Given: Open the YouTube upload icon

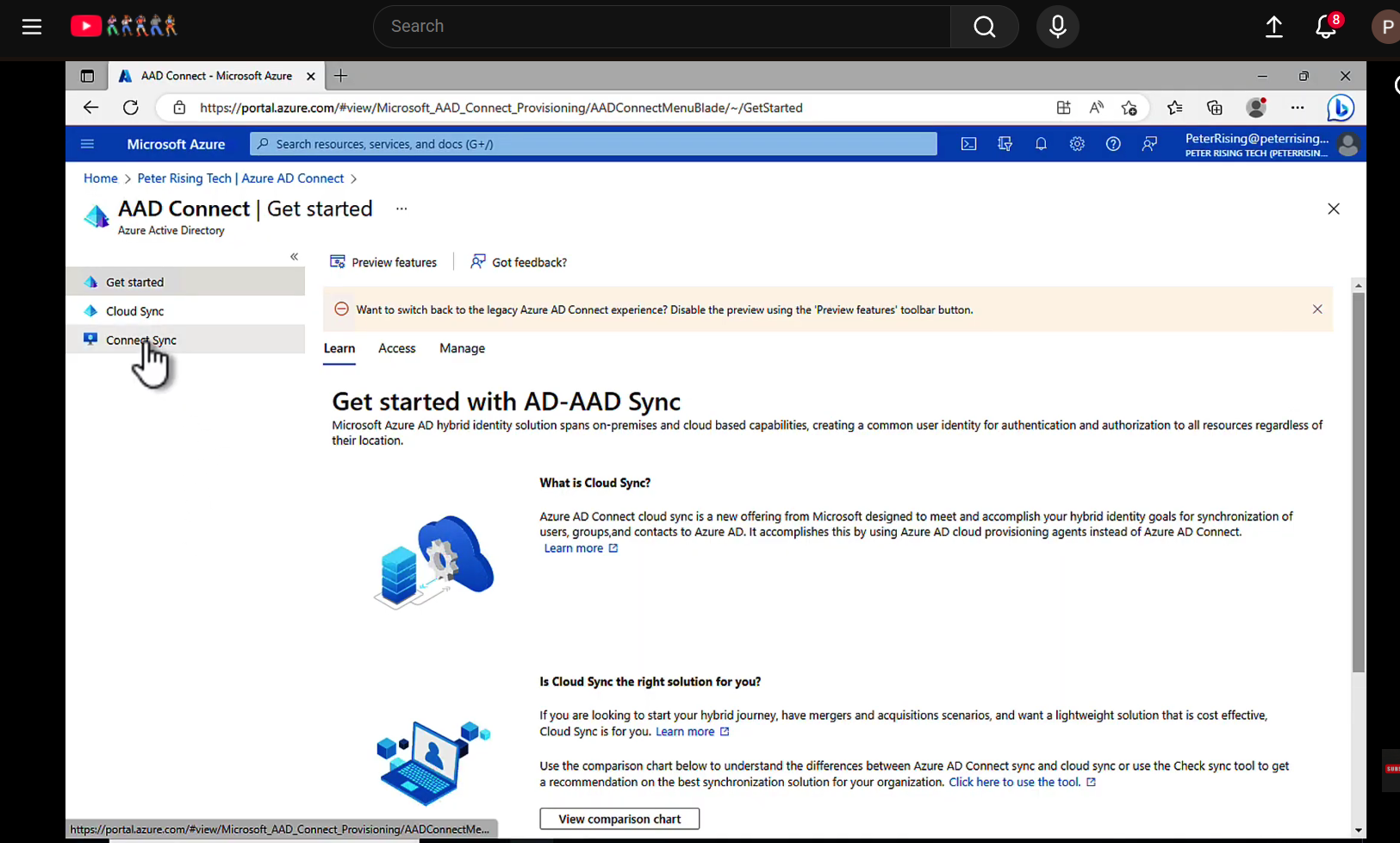Looking at the screenshot, I should point(1274,27).
